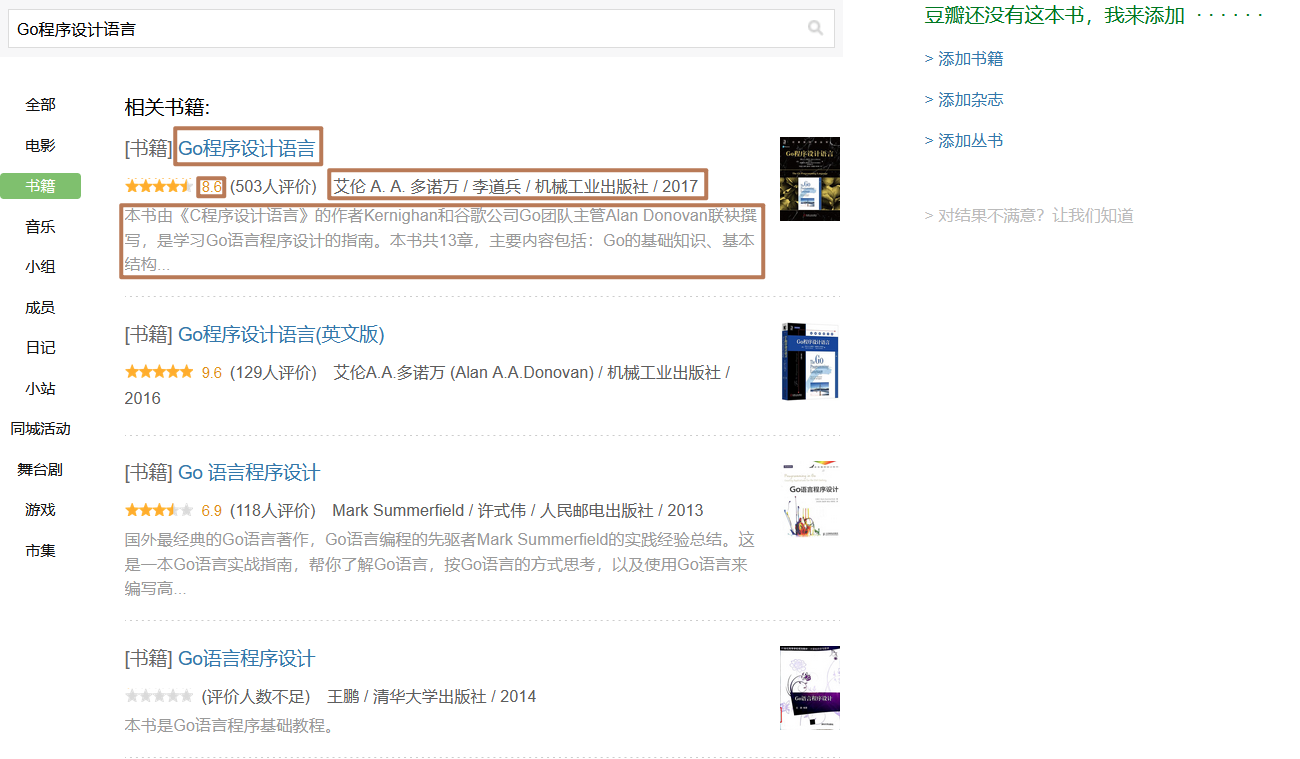Click the search magnifier icon
The height and width of the screenshot is (759, 1300).
click(816, 28)
